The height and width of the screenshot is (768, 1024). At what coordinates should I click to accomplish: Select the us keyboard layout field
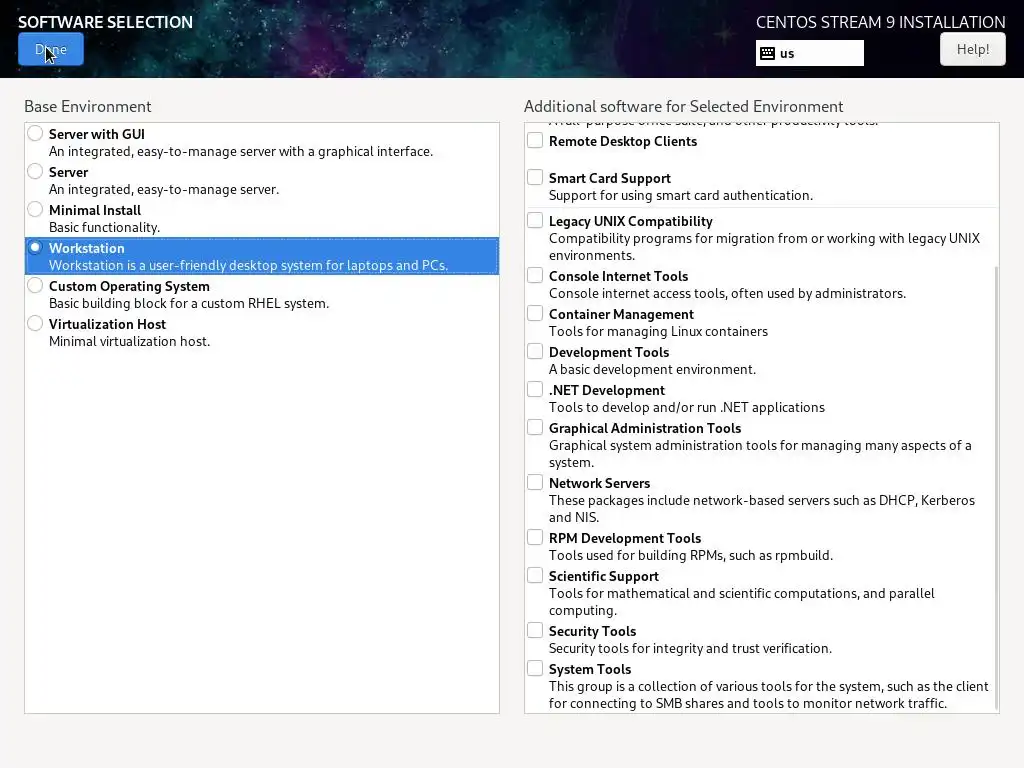tap(820, 53)
